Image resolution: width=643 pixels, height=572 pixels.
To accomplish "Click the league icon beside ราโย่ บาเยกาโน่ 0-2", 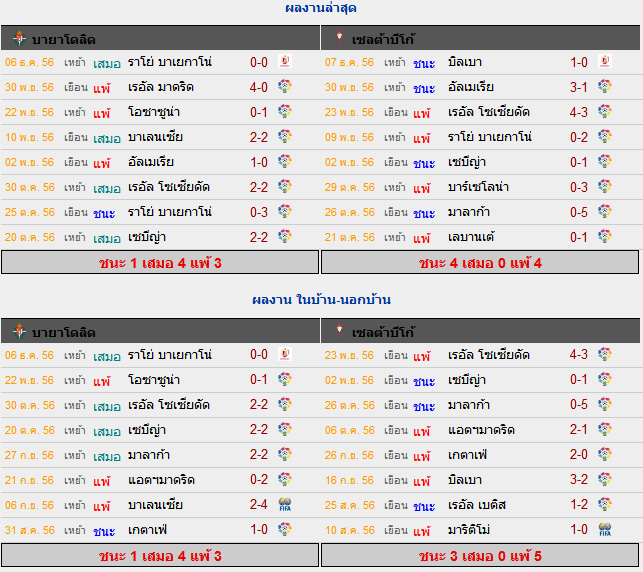I will point(605,137).
